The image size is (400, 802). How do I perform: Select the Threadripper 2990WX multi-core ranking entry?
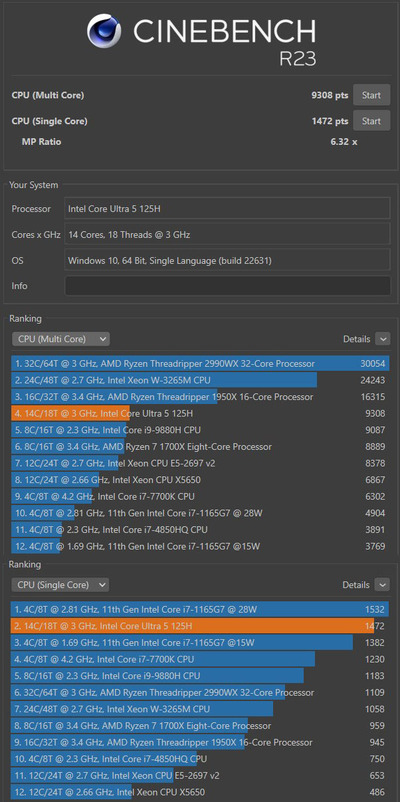point(200,364)
